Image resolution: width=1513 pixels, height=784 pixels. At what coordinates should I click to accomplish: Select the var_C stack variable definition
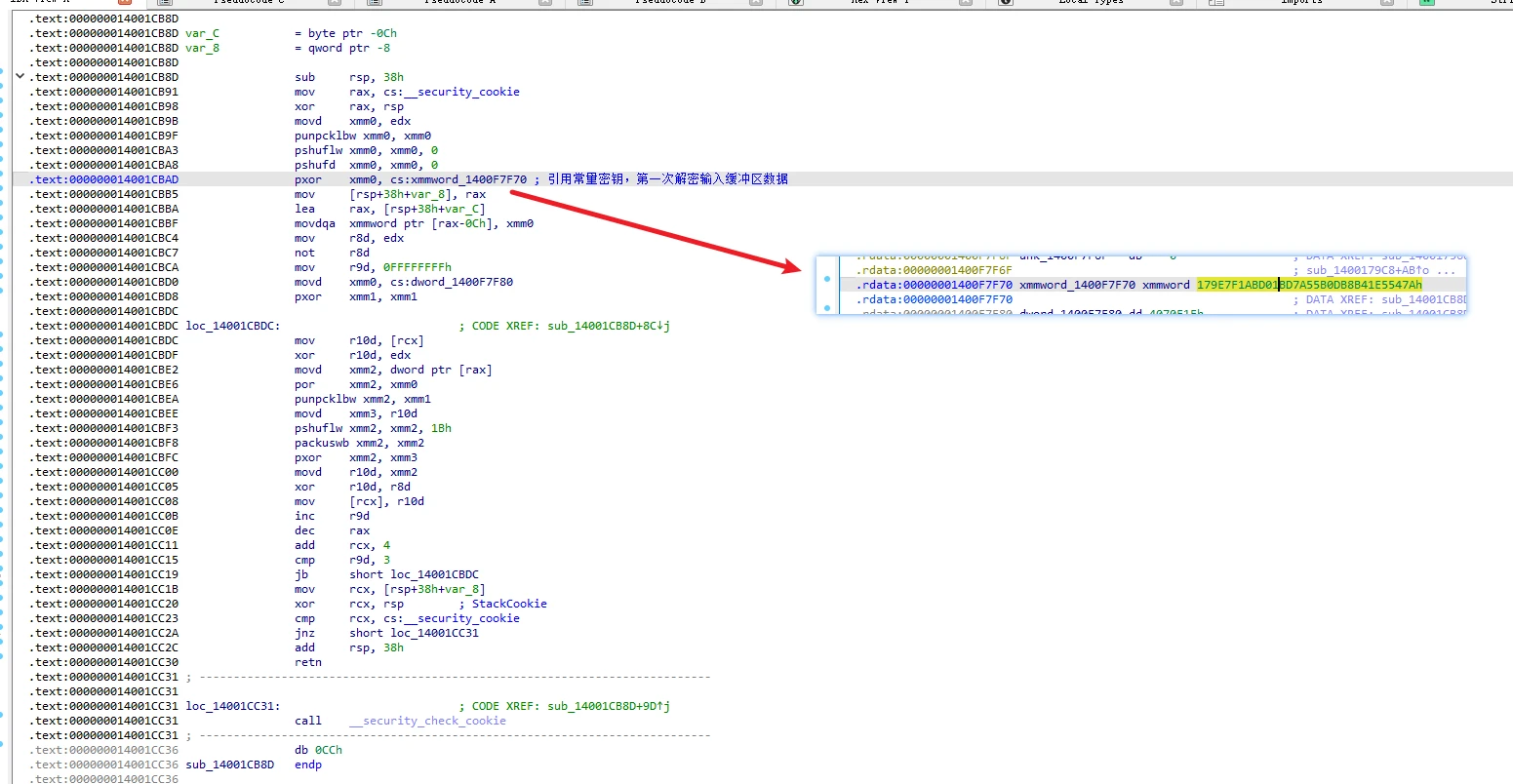[x=202, y=33]
